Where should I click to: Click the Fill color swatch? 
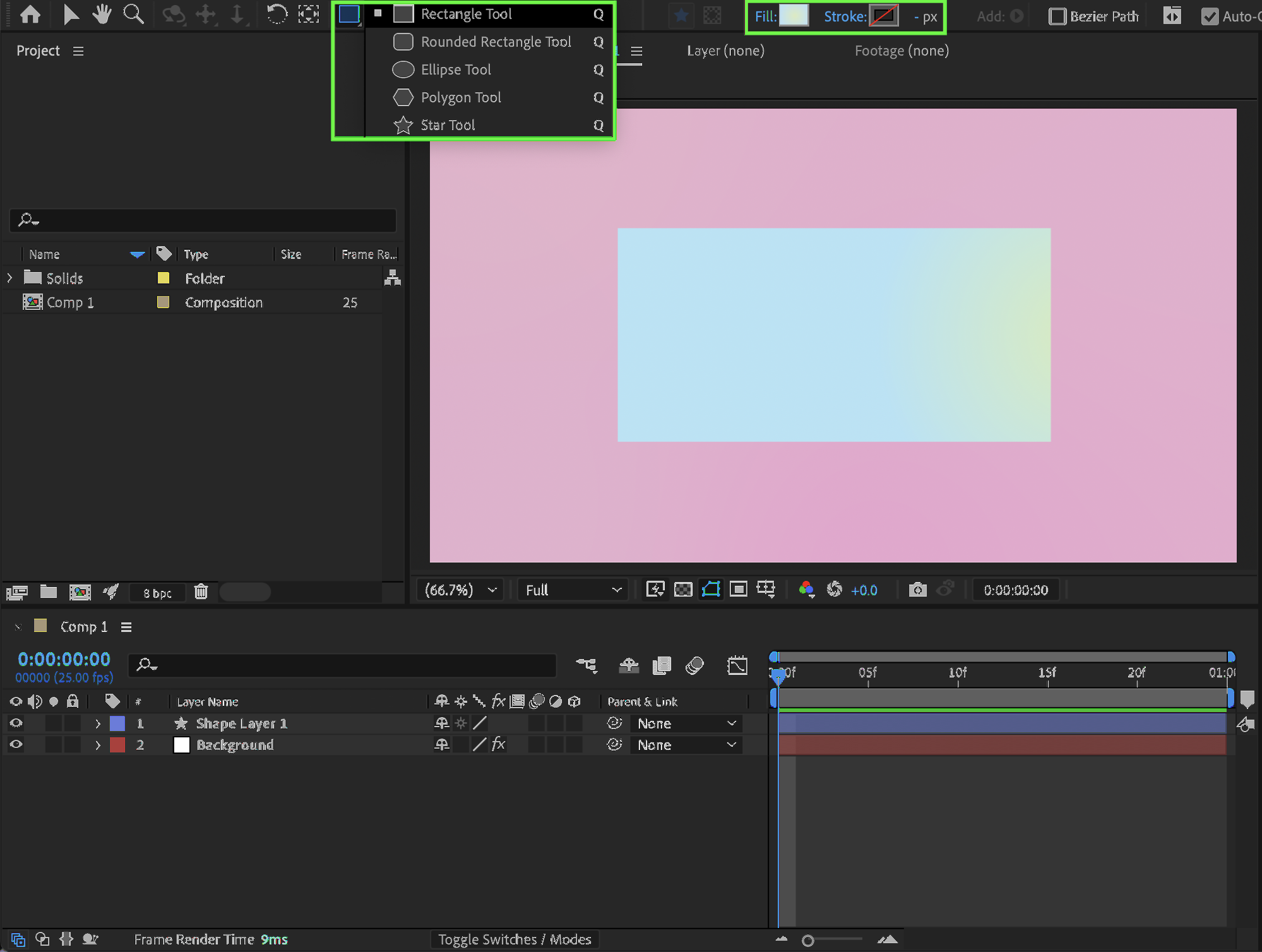point(794,16)
